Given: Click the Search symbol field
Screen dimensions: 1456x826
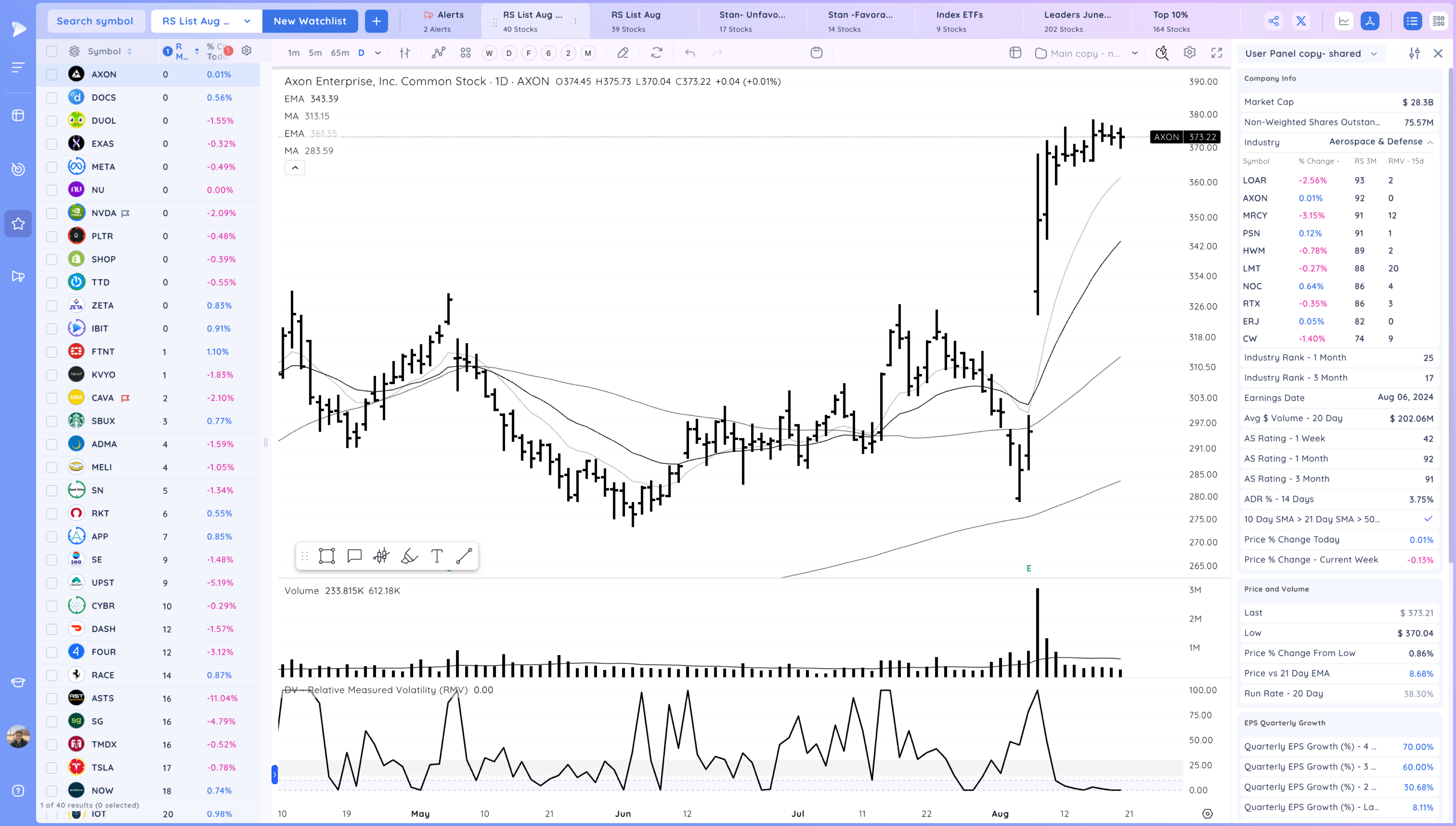Looking at the screenshot, I should [95, 21].
